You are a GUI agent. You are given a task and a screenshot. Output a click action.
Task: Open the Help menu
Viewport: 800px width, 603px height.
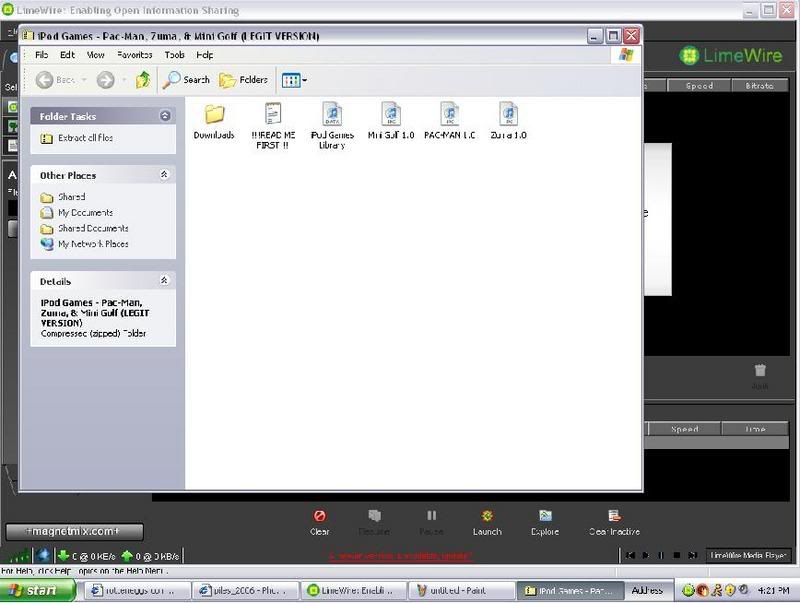[205, 55]
